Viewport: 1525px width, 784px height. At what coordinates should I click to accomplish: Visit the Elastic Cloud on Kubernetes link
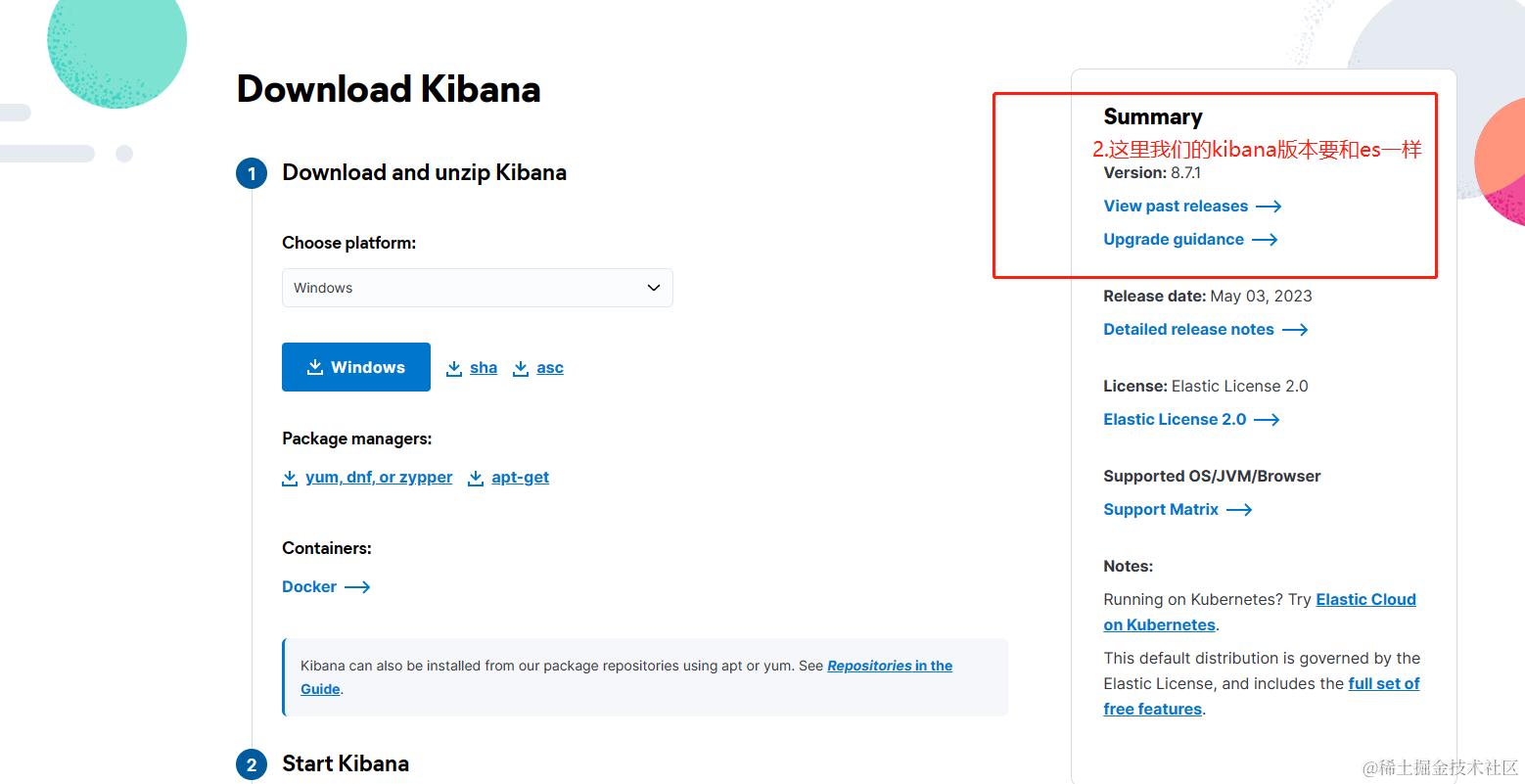1365,600
